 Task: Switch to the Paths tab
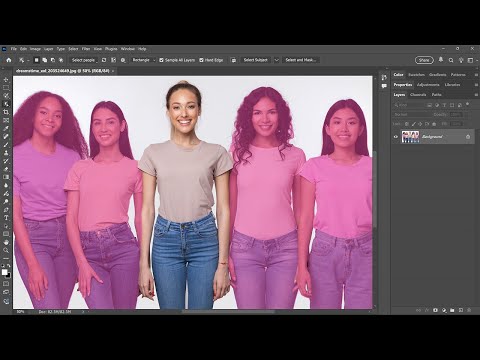[x=437, y=95]
